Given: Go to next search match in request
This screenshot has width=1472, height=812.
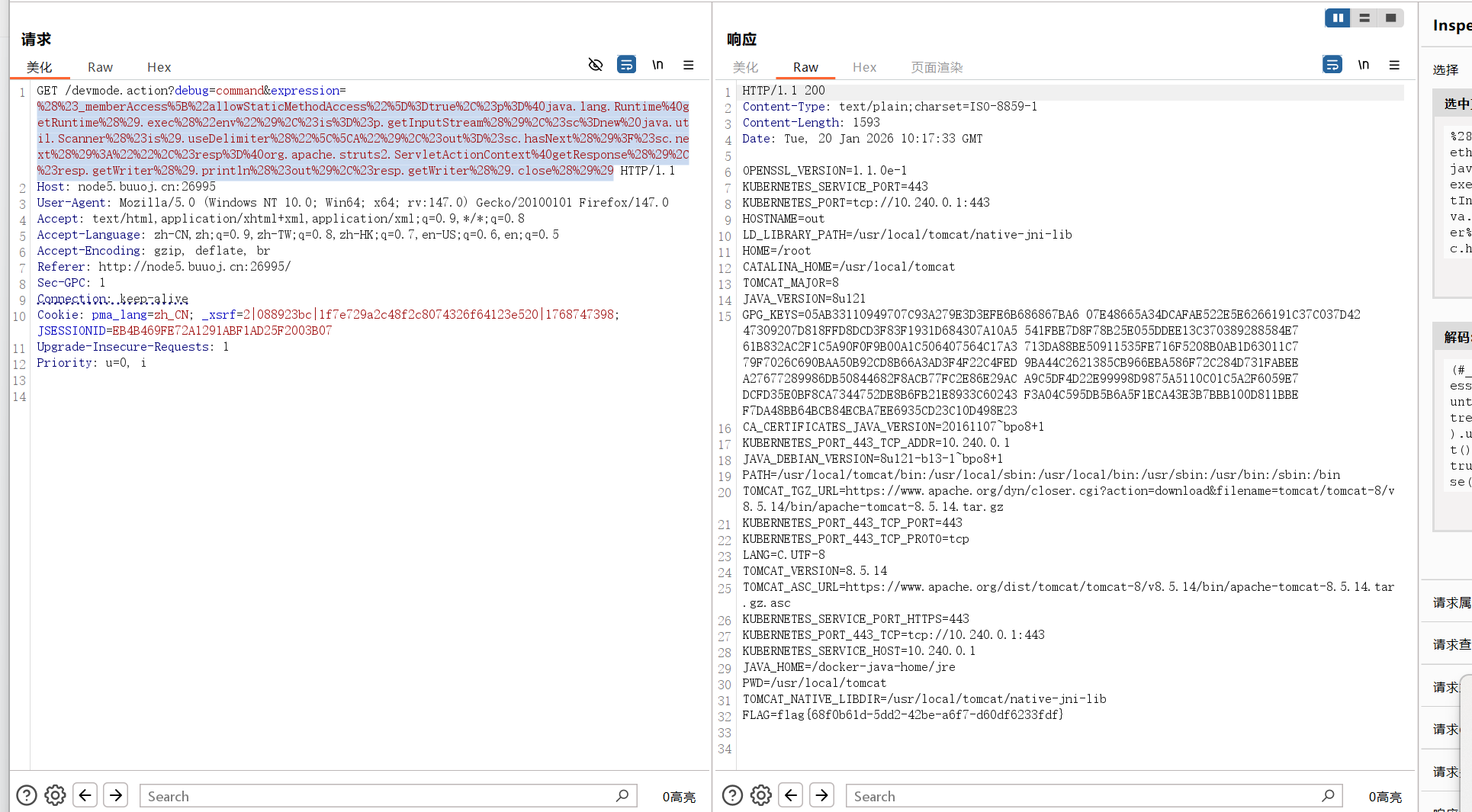Looking at the screenshot, I should (115, 795).
